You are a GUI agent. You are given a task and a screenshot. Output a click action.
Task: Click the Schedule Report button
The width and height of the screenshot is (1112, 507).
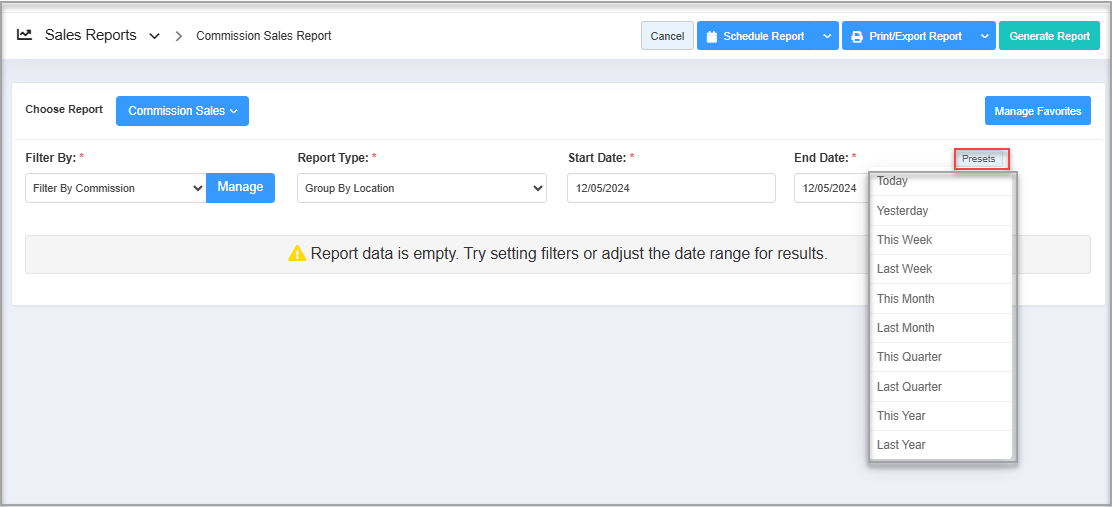tap(756, 36)
